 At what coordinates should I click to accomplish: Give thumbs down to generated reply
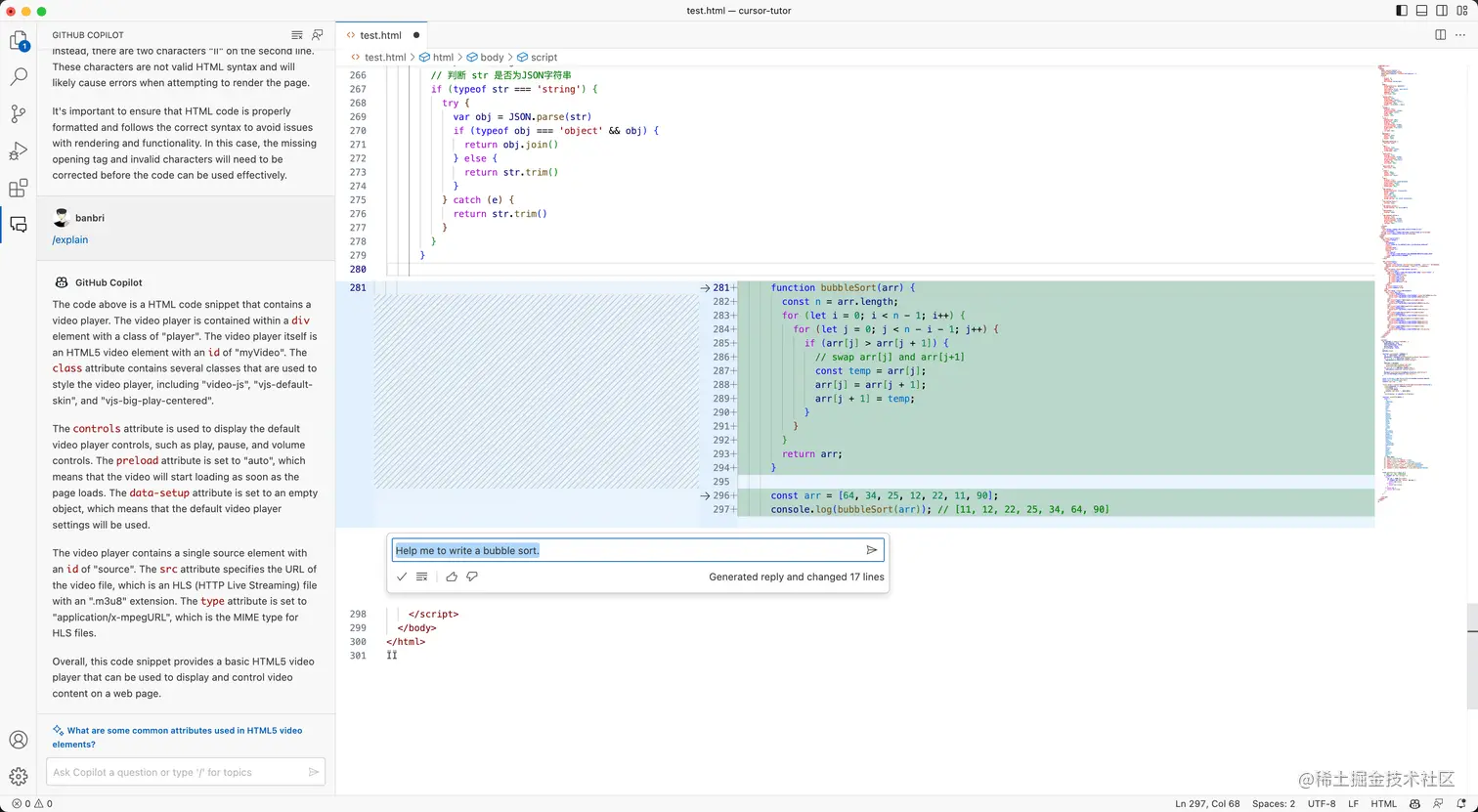[x=472, y=577]
